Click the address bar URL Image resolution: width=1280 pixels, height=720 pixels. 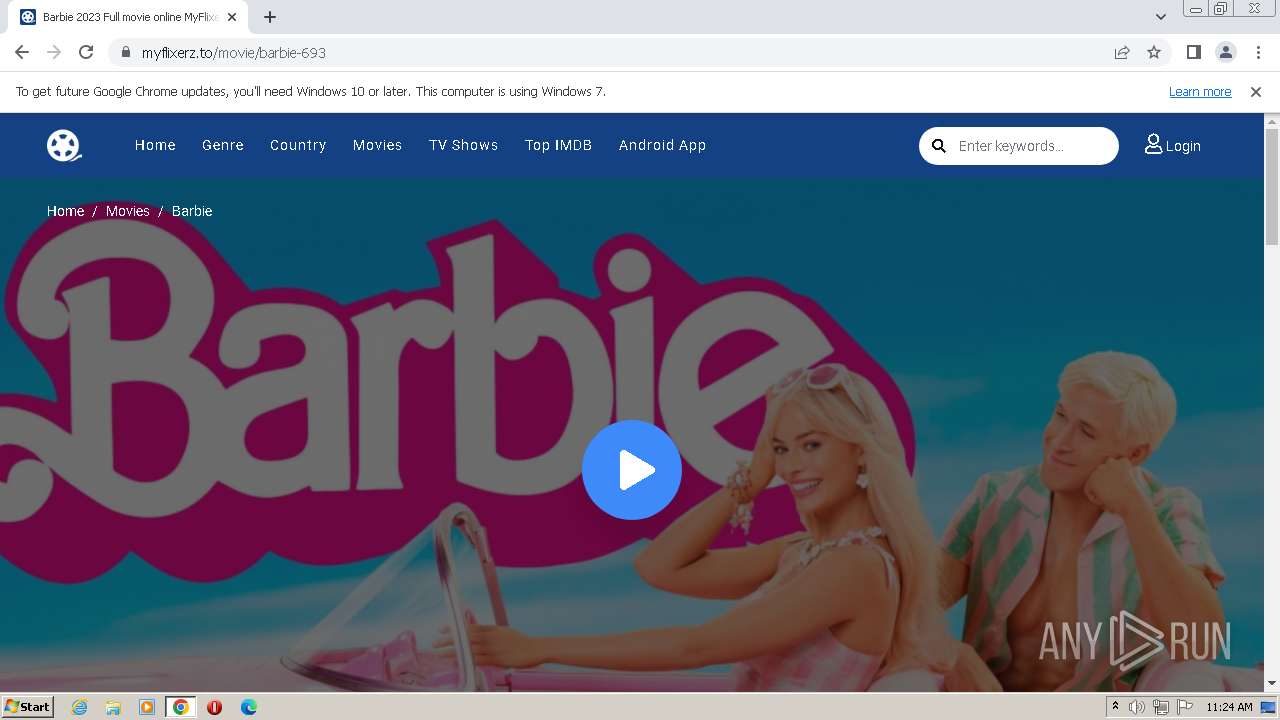pos(234,52)
